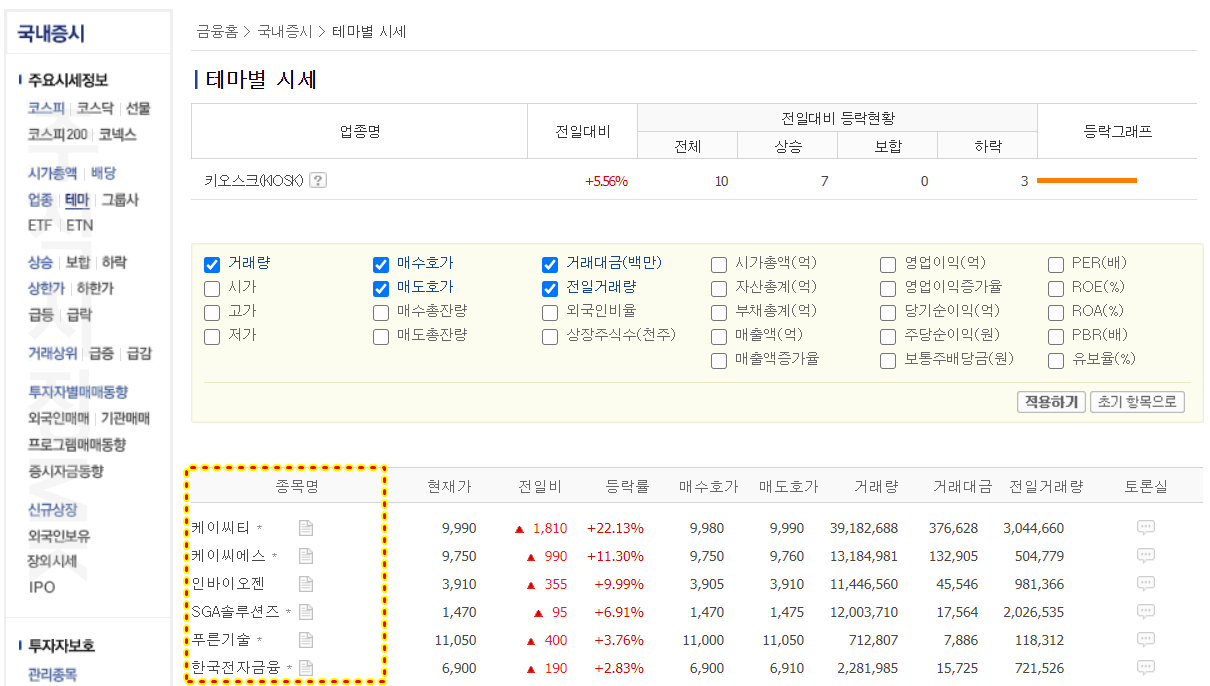Open the document icon in the 인바이오젠 row
The image size is (1210, 686).
(x=306, y=584)
